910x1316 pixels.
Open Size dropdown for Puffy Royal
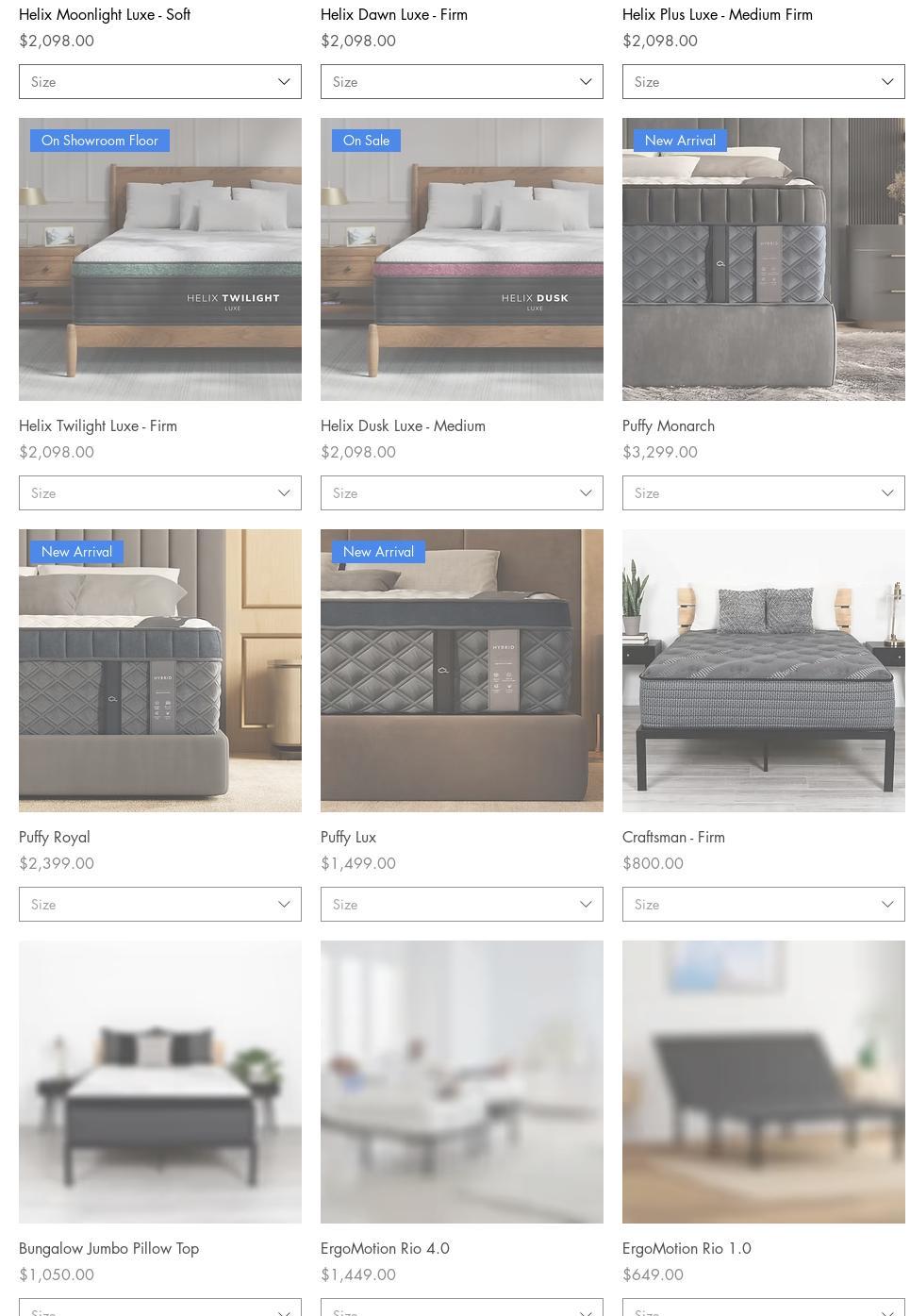[160, 905]
